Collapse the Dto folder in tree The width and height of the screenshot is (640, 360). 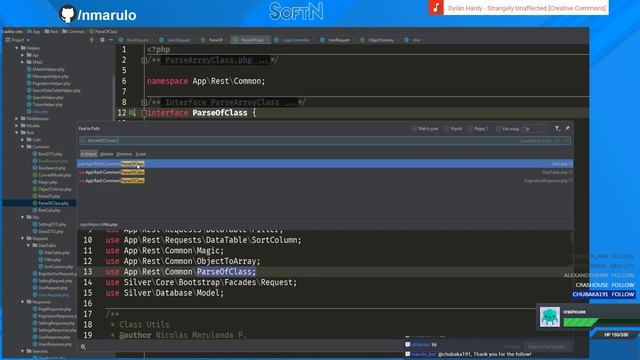22,217
